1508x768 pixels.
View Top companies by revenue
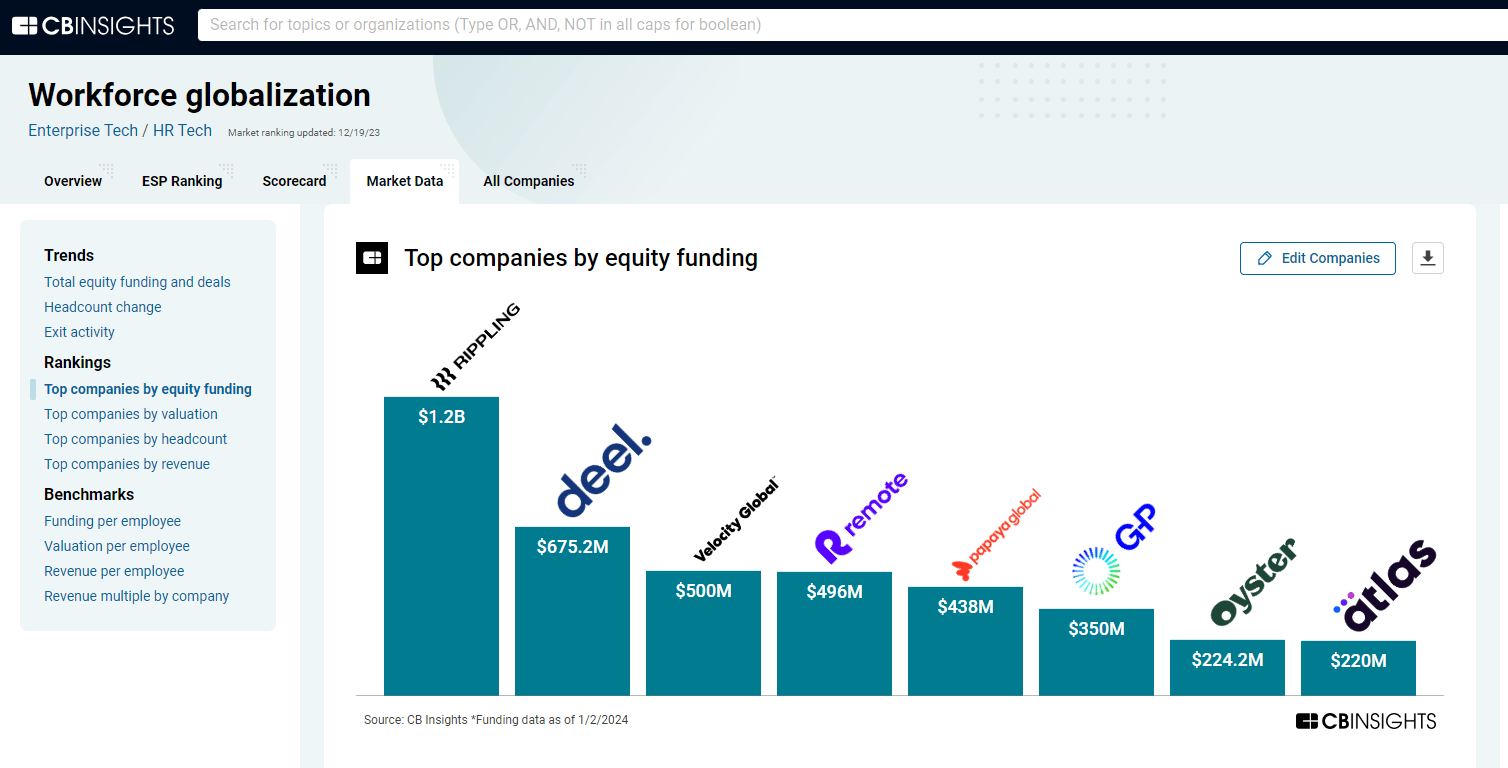point(127,464)
